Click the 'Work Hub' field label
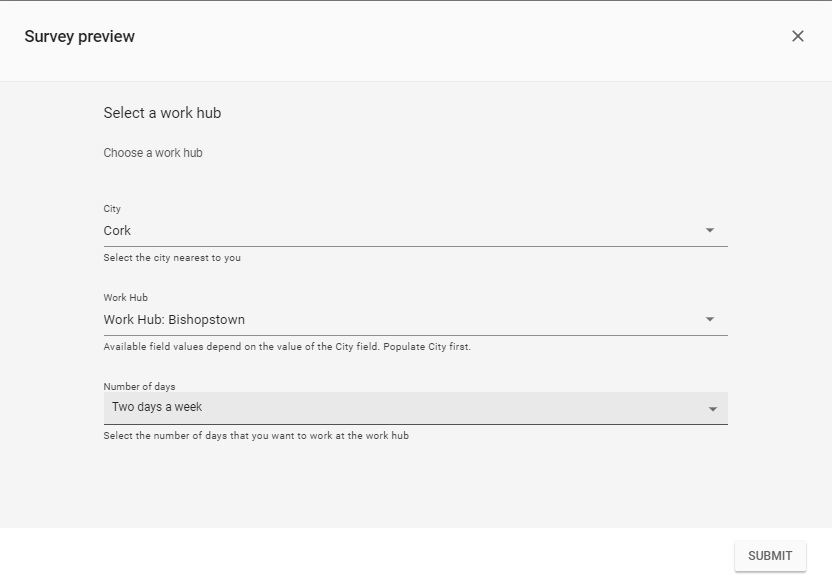 click(x=126, y=298)
